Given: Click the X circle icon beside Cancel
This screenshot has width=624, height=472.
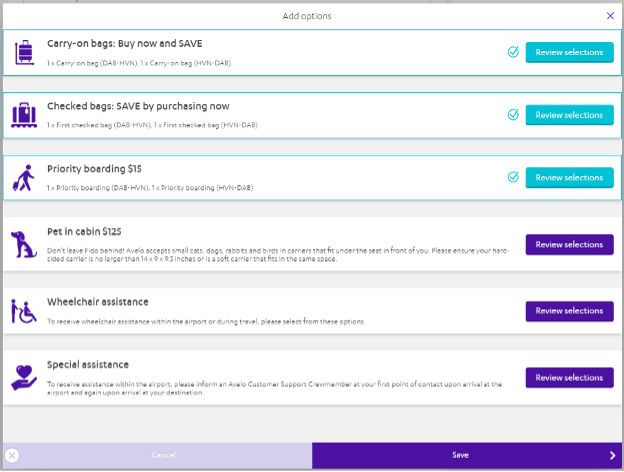Looking at the screenshot, I should pyautogui.click(x=12, y=455).
